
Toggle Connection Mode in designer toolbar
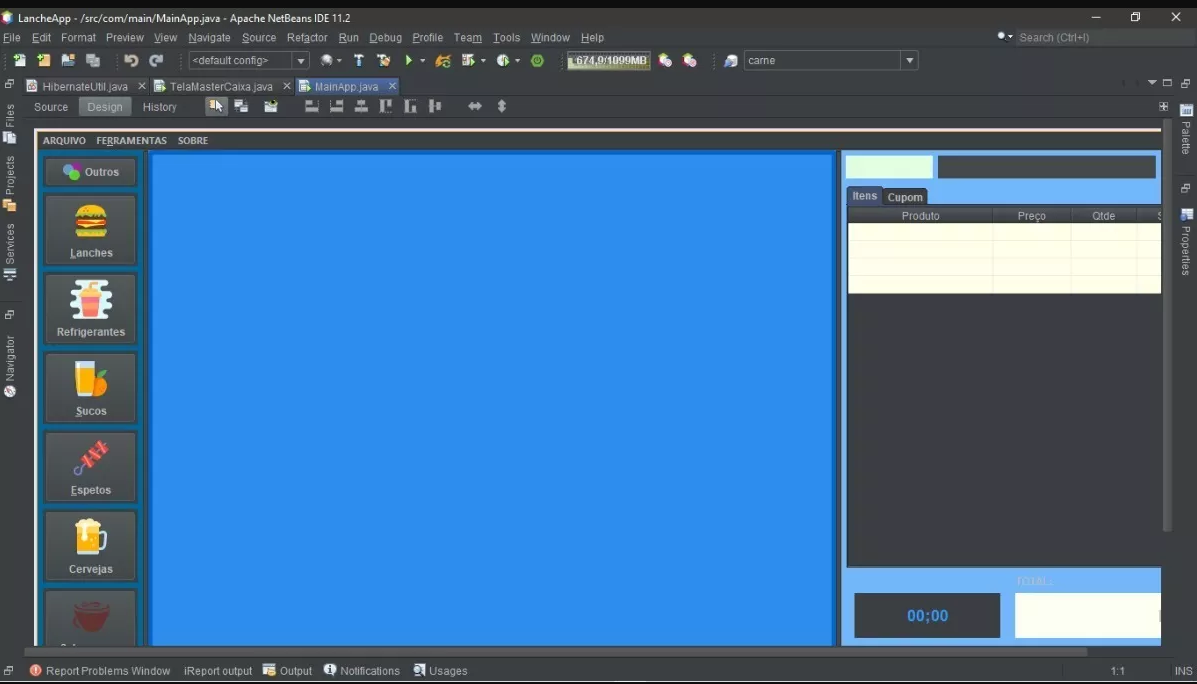(x=241, y=107)
